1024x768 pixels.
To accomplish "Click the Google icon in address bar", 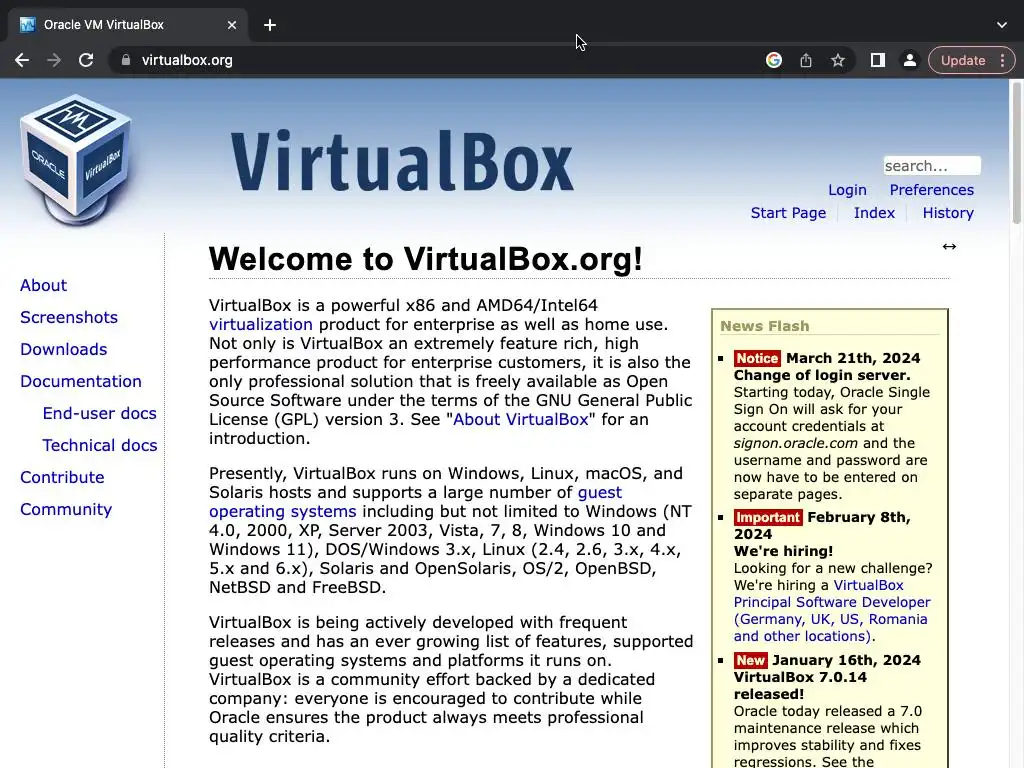I will click(x=774, y=60).
